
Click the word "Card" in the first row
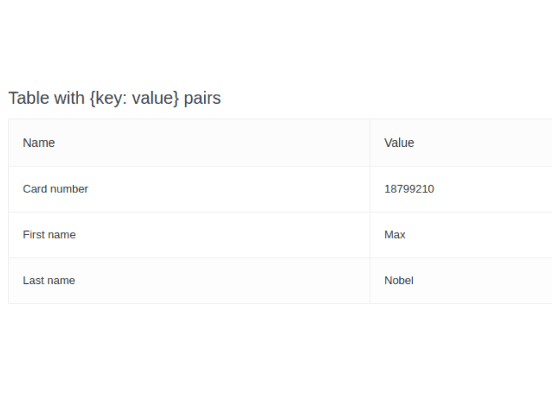click(35, 189)
